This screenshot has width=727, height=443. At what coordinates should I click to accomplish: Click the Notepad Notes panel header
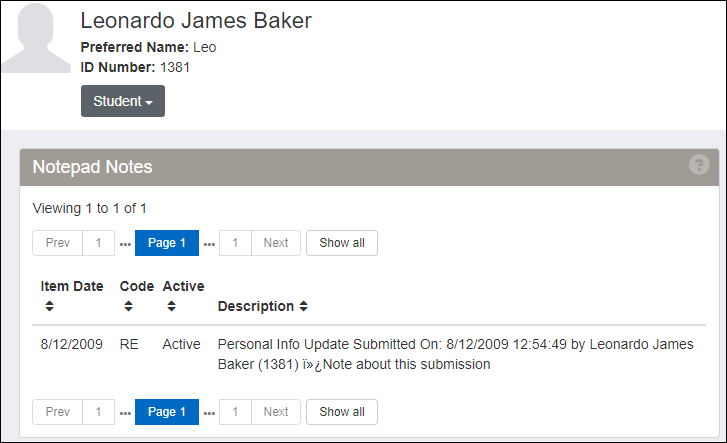pos(300,167)
